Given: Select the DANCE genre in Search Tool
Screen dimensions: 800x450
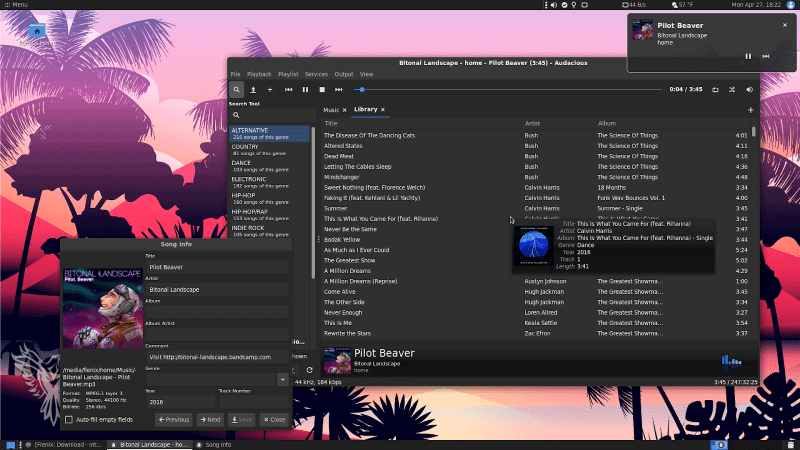Looking at the screenshot, I should pos(269,166).
